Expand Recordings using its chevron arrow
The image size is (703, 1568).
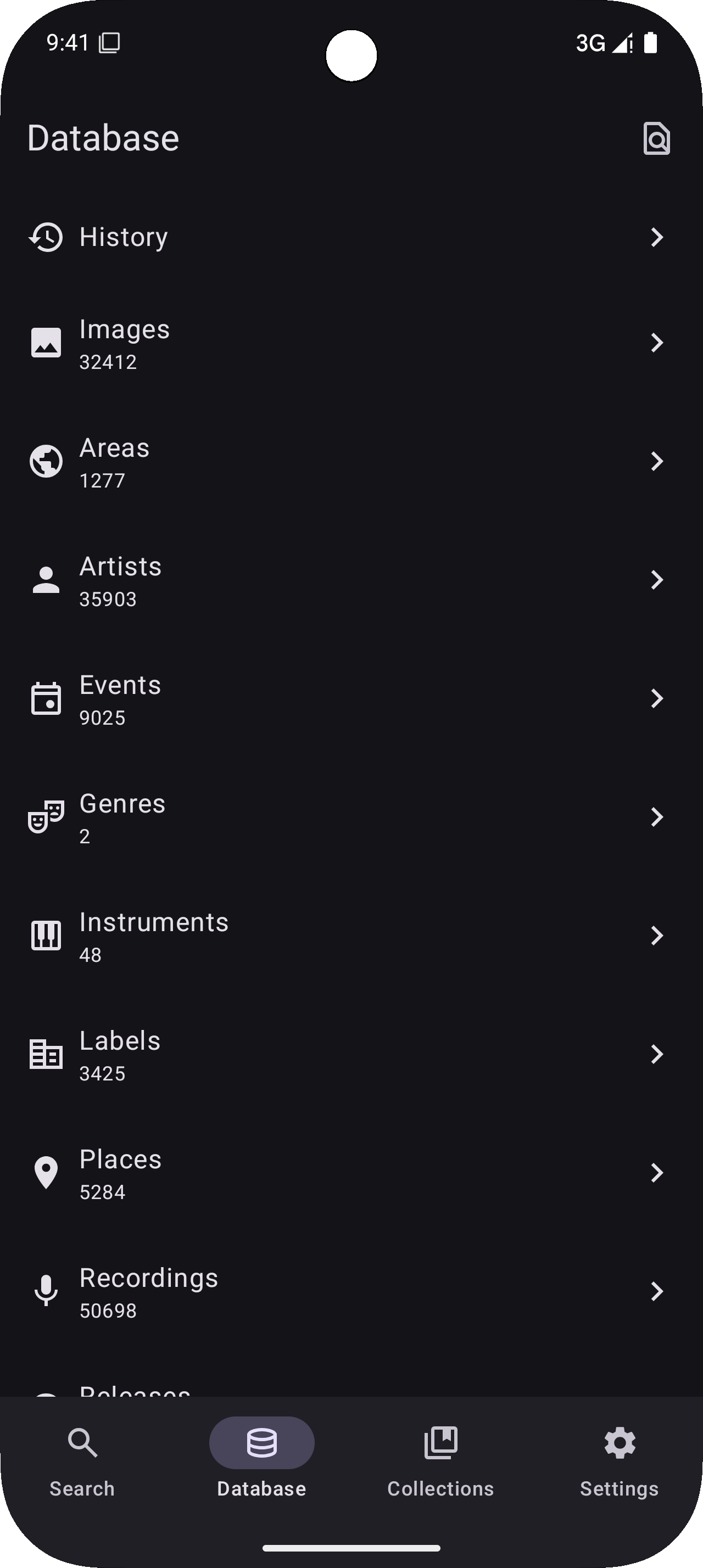click(x=656, y=1291)
